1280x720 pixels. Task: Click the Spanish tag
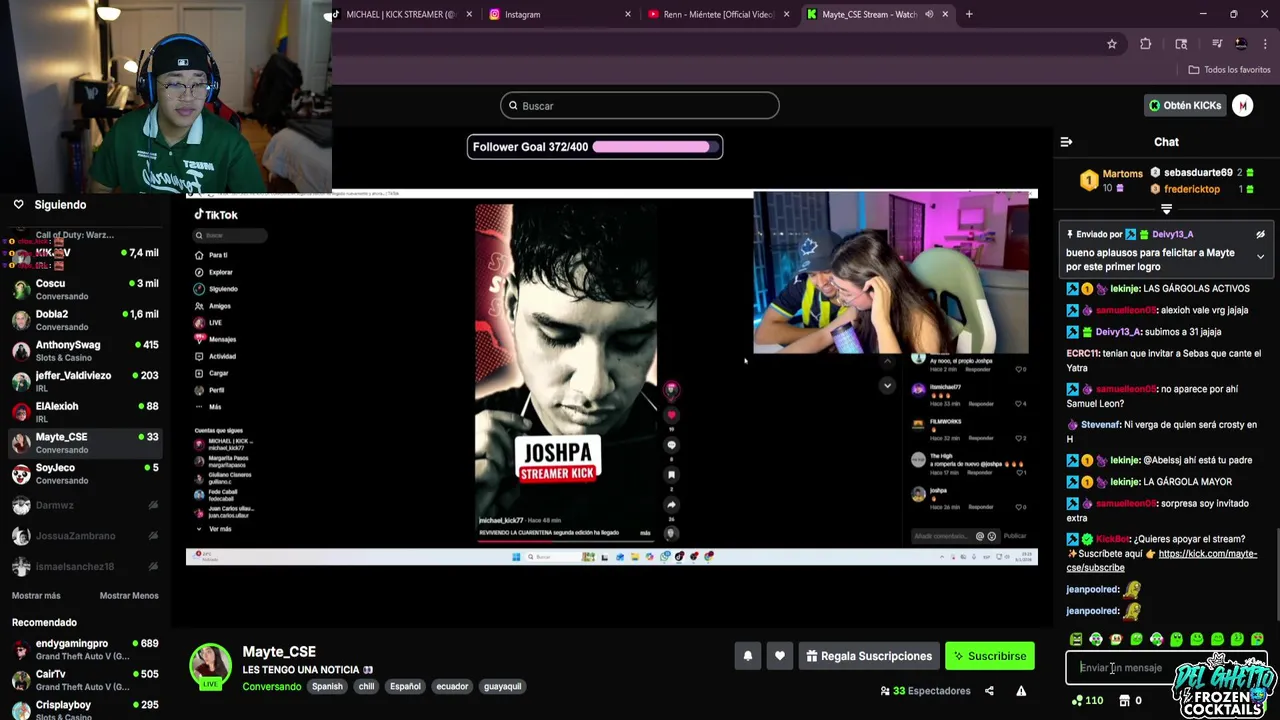click(327, 687)
